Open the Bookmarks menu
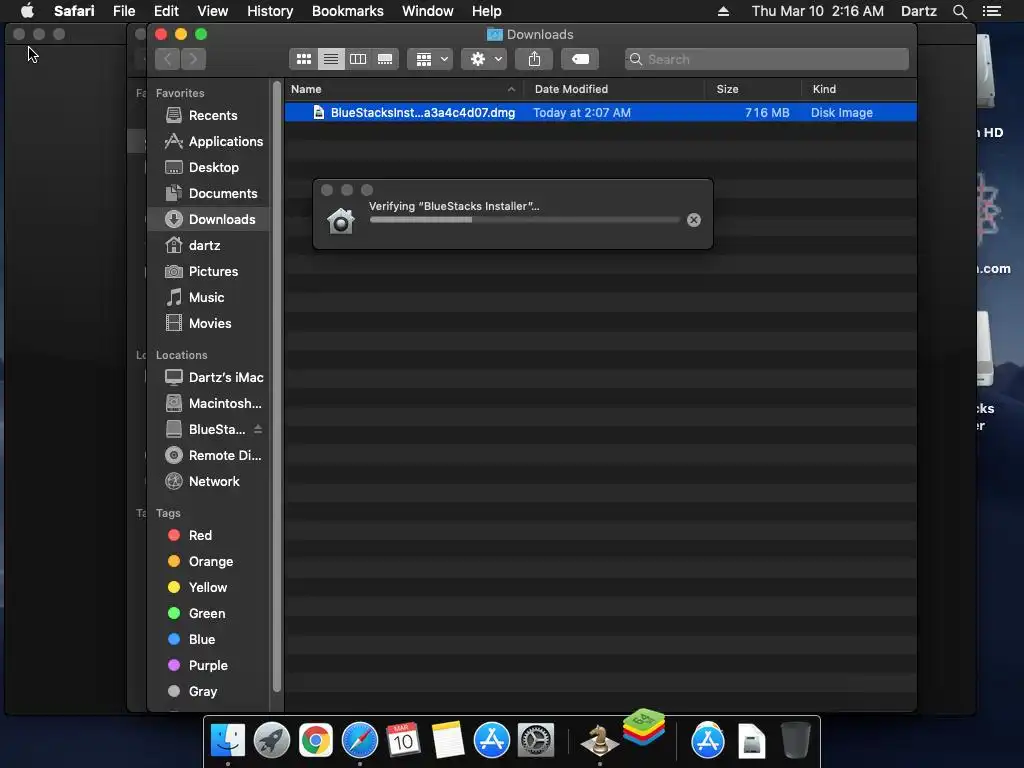The image size is (1024, 768). [x=348, y=11]
